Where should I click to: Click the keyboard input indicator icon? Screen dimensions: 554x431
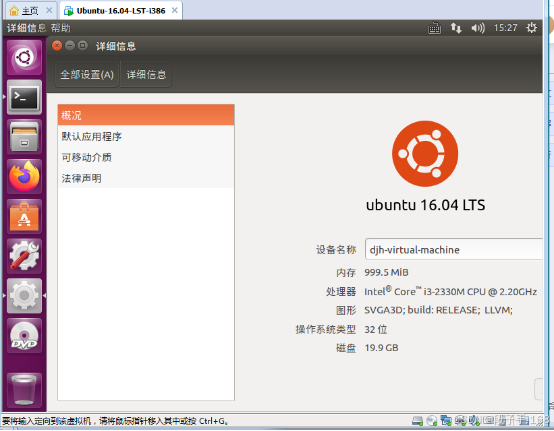click(434, 28)
